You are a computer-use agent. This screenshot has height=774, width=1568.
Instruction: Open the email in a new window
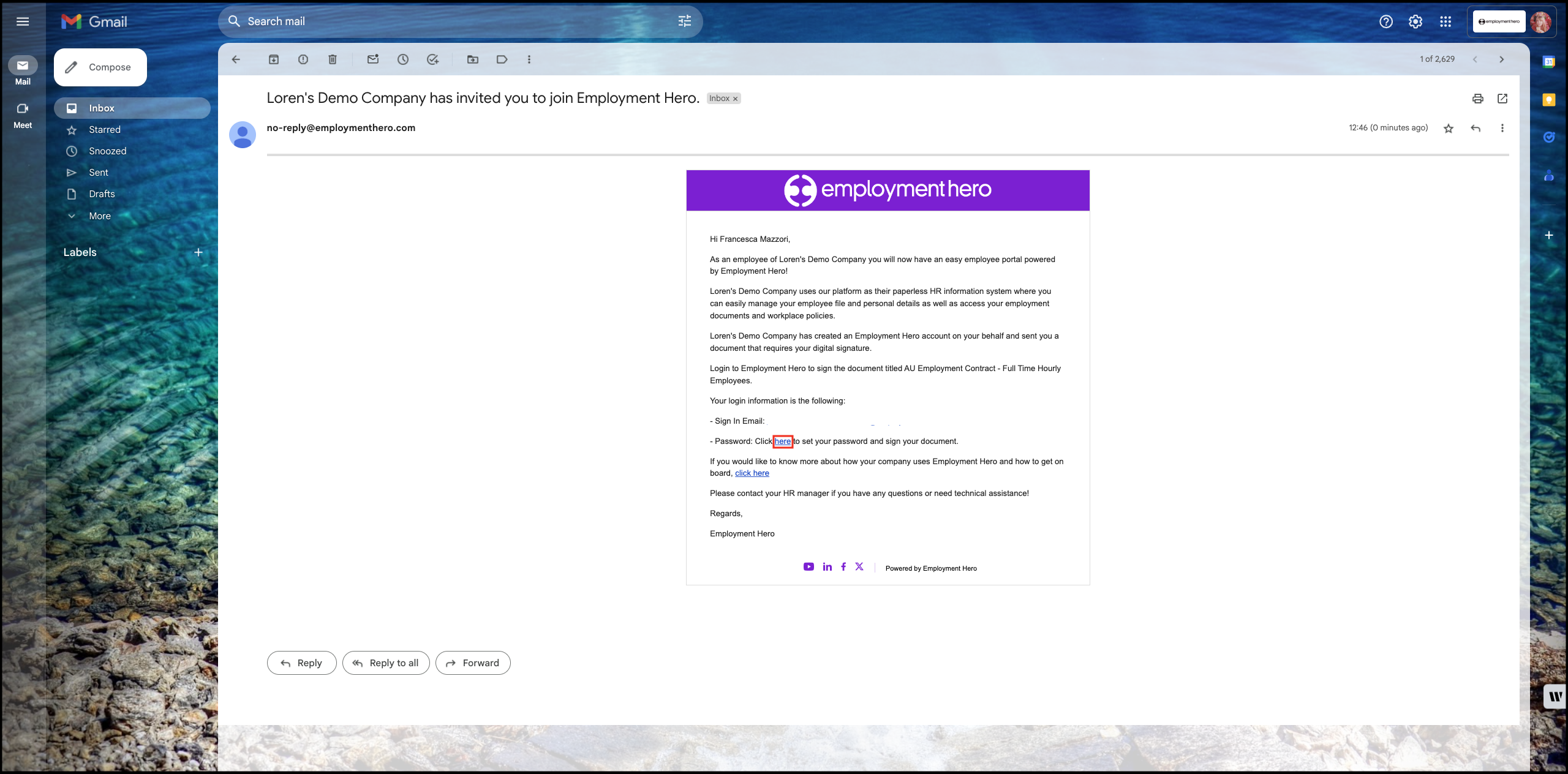click(1502, 99)
